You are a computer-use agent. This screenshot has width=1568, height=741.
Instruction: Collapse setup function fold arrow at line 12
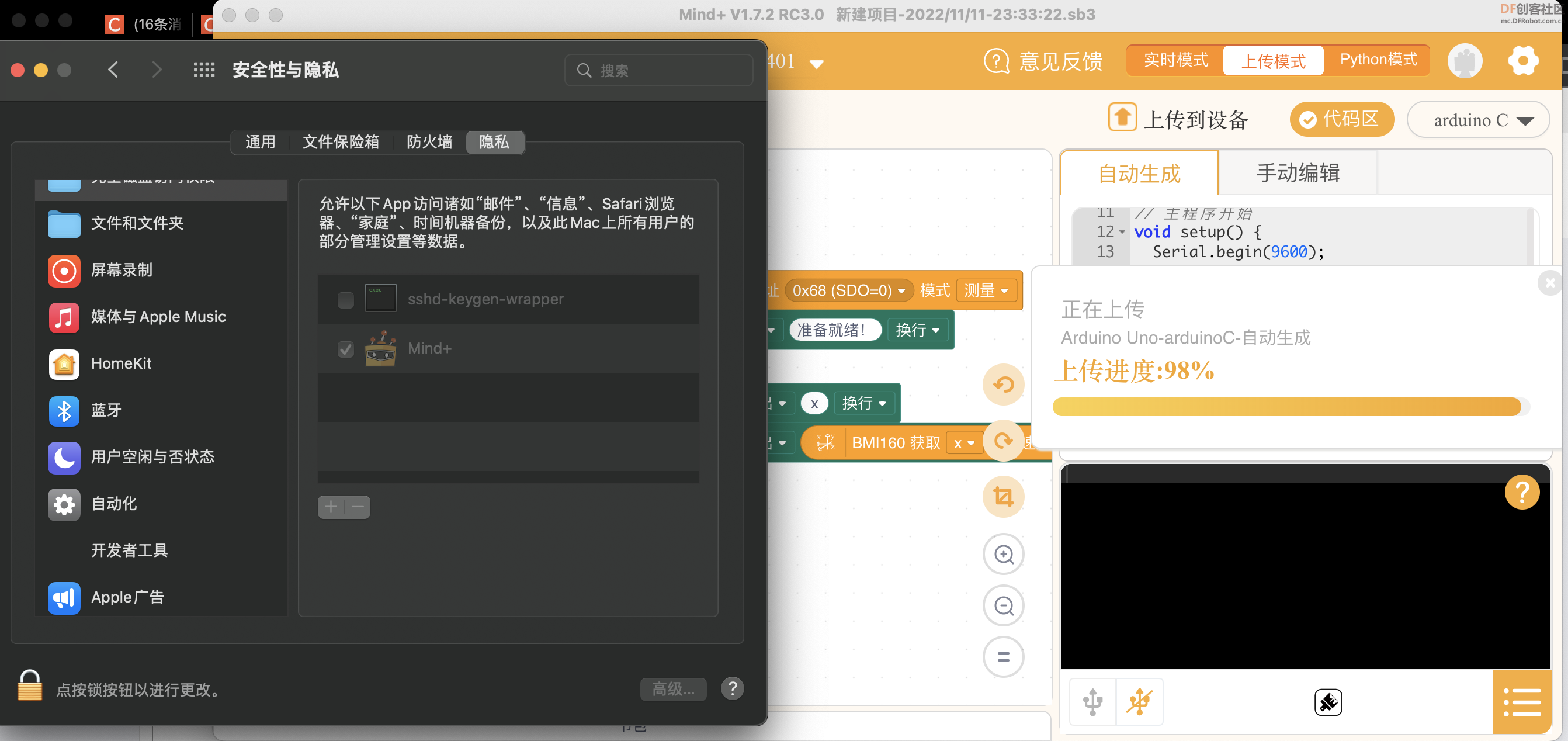[x=1122, y=232]
